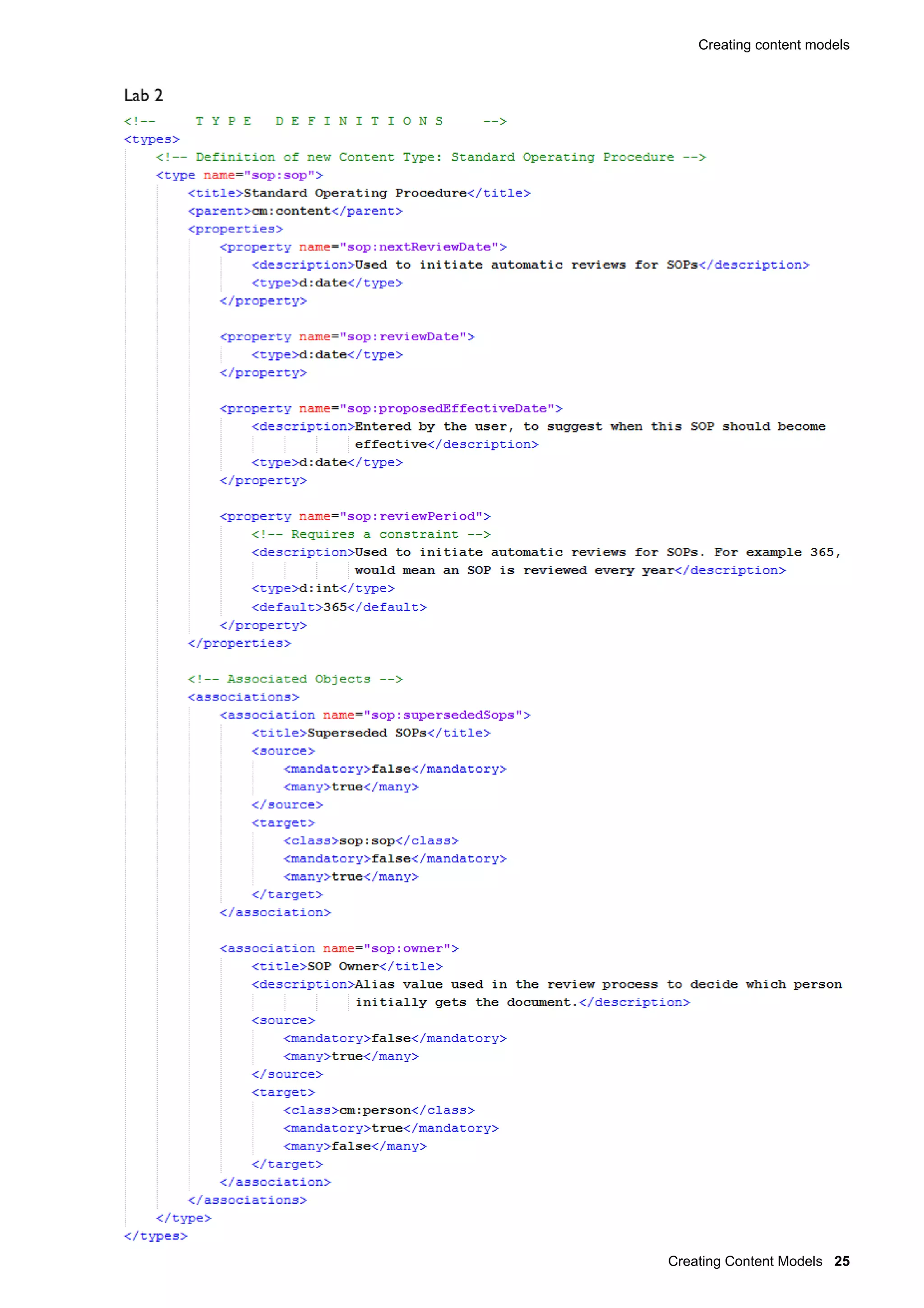Click the sop:proposedEffectiveDate property name
The height and width of the screenshot is (1308, 924).
[447, 408]
